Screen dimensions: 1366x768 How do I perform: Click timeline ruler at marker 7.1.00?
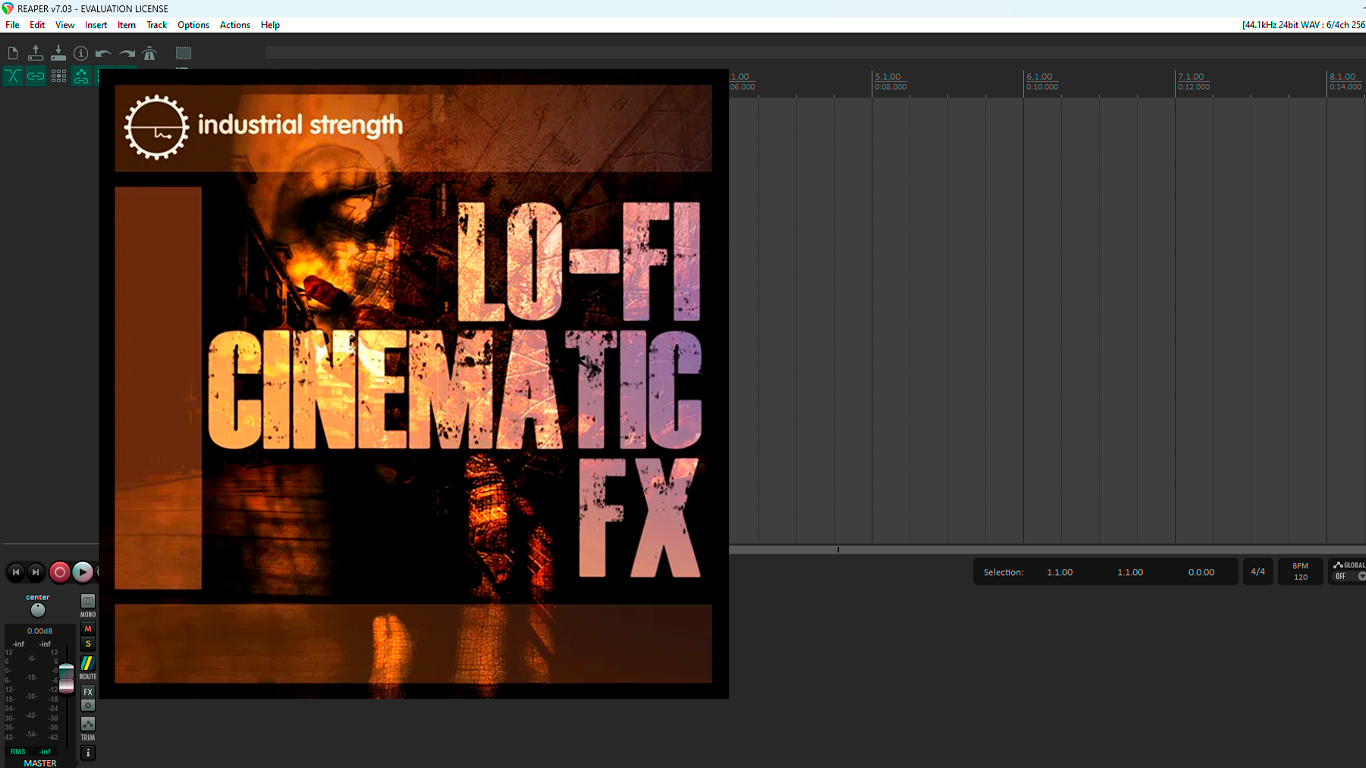point(1191,77)
